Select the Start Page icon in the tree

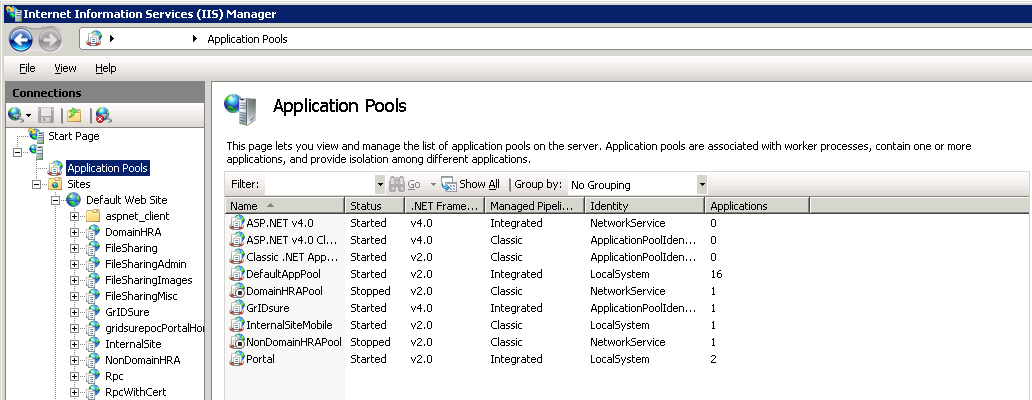pos(36,136)
